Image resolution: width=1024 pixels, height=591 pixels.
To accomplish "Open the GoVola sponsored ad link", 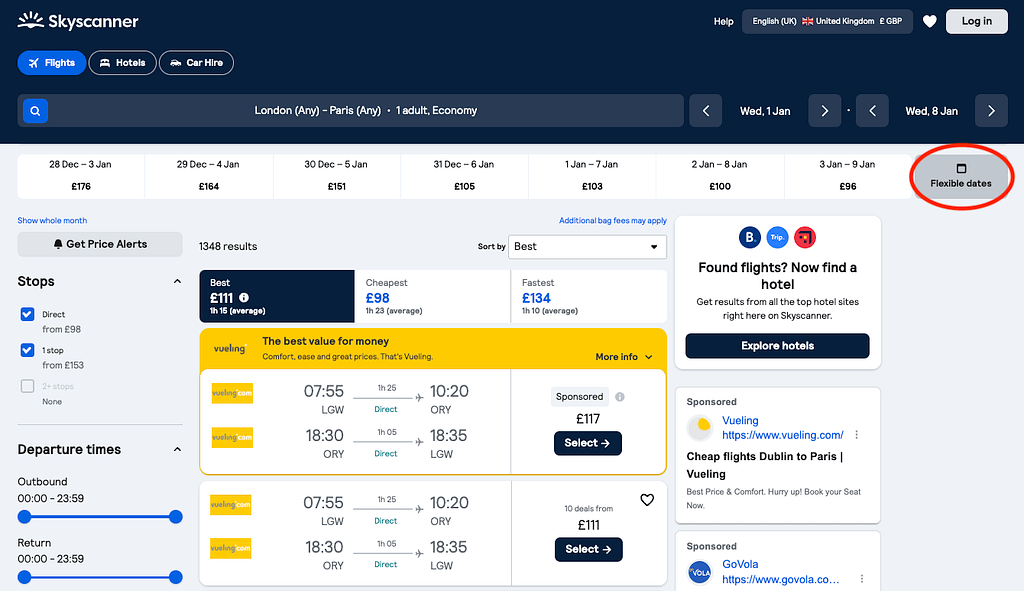I will tap(780, 579).
